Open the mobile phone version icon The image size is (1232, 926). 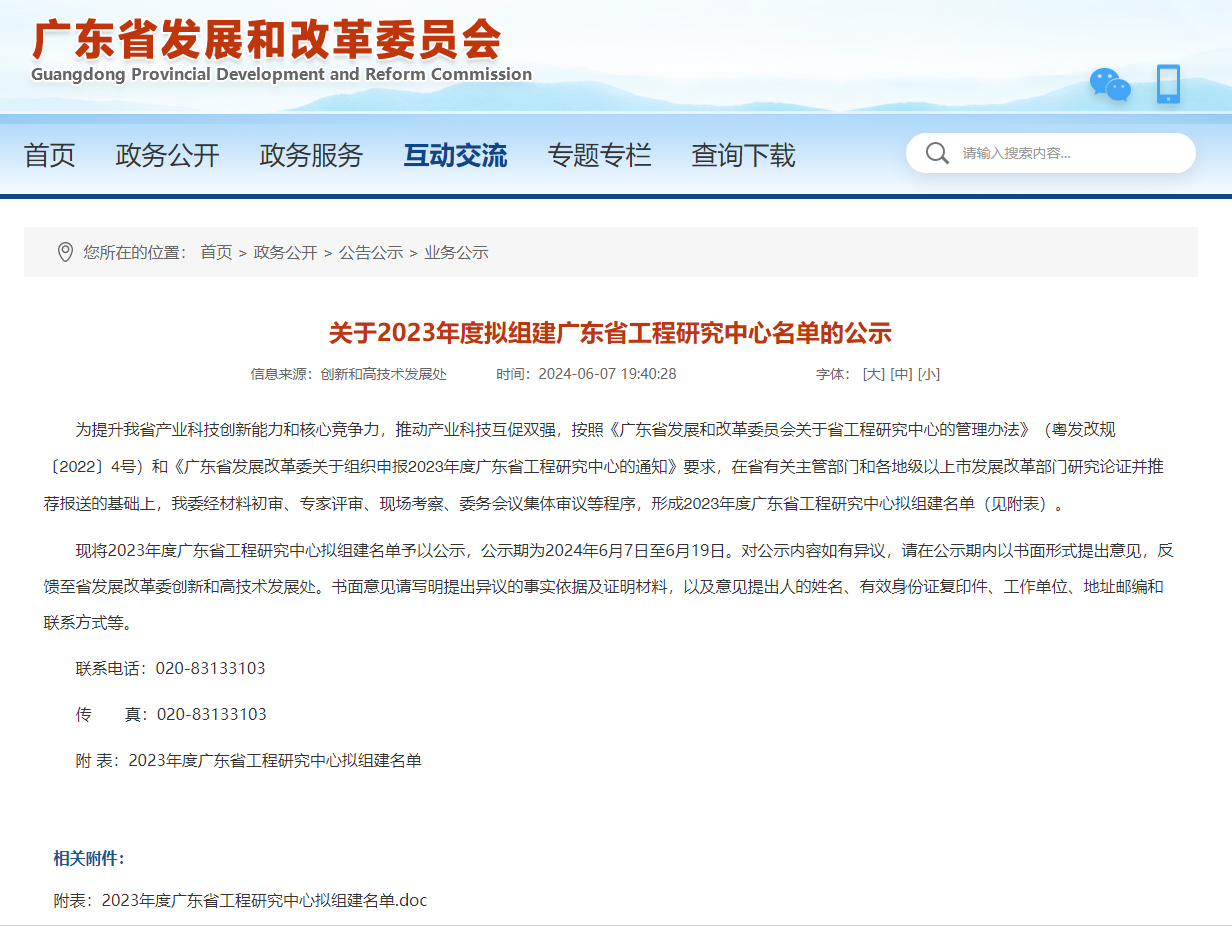click(x=1168, y=84)
